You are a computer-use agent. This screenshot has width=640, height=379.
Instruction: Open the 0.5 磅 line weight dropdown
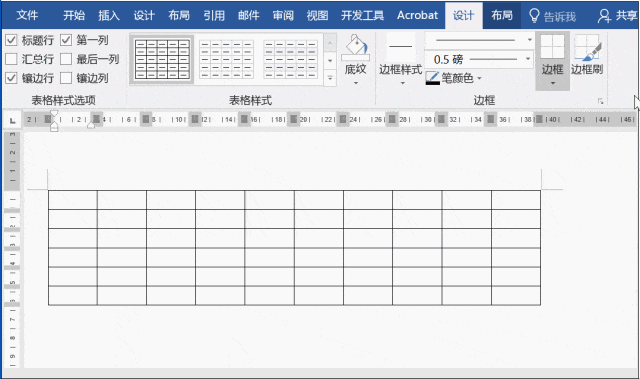[x=528, y=59]
